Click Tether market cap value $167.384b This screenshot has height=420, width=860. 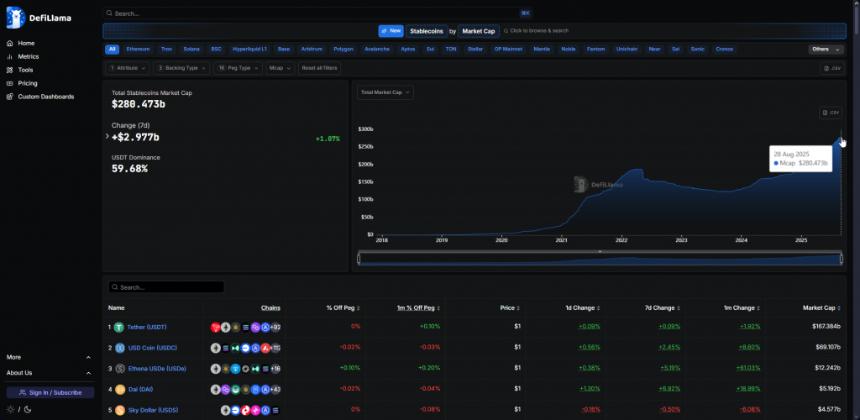click(x=826, y=327)
